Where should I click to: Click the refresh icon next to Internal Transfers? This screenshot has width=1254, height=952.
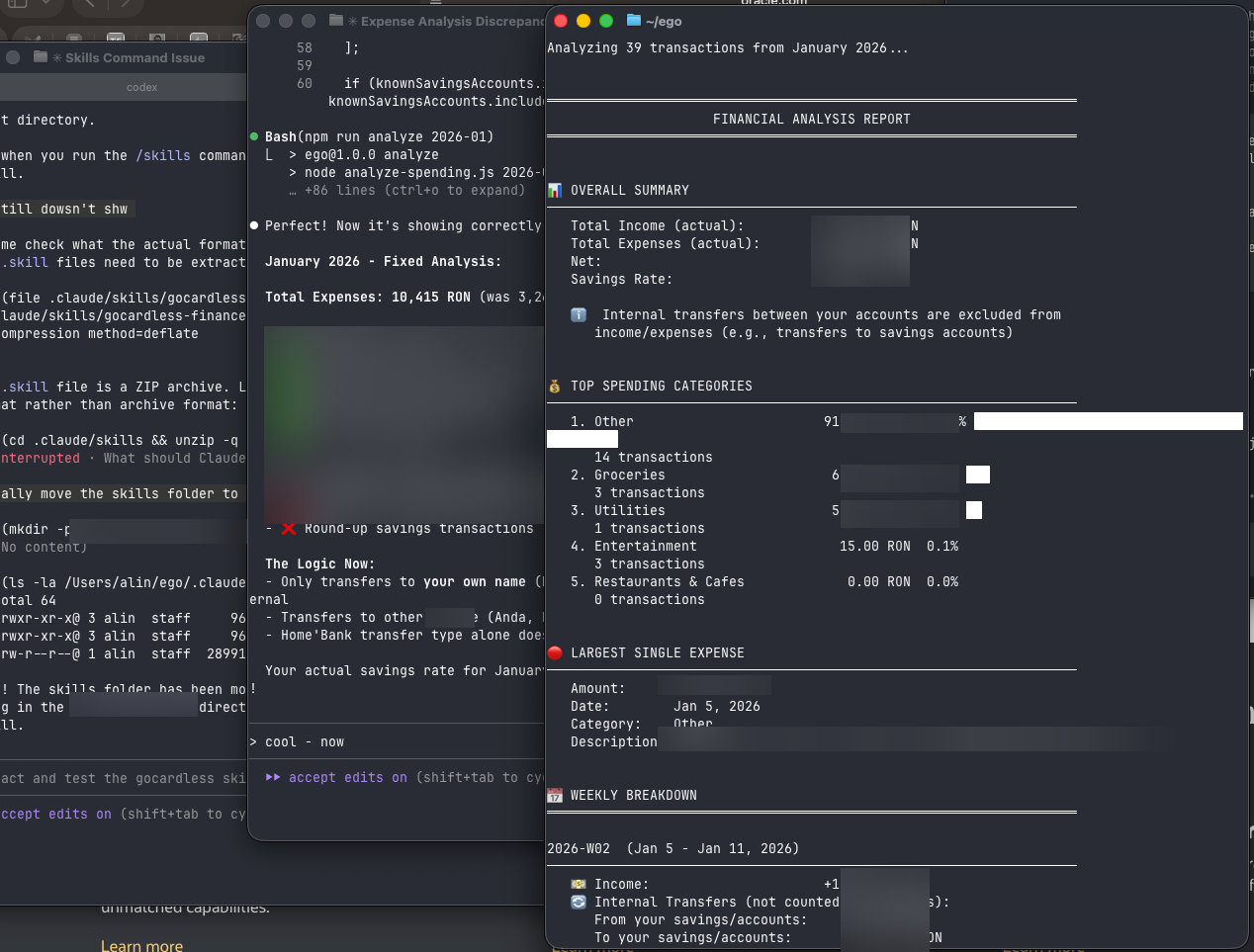[x=579, y=902]
